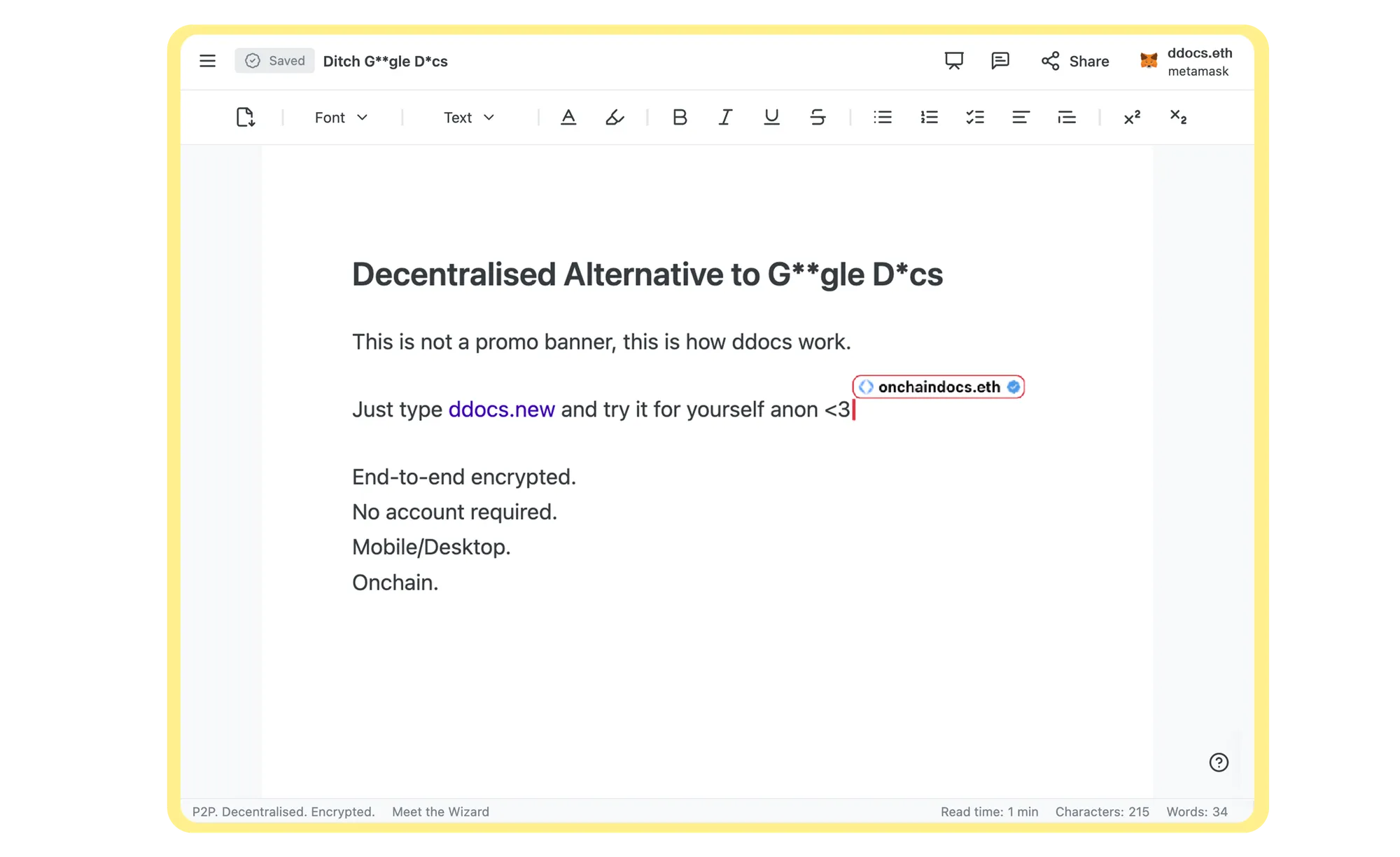Apply Italic formatting
Viewport: 1400px width, 857px height.
(725, 117)
